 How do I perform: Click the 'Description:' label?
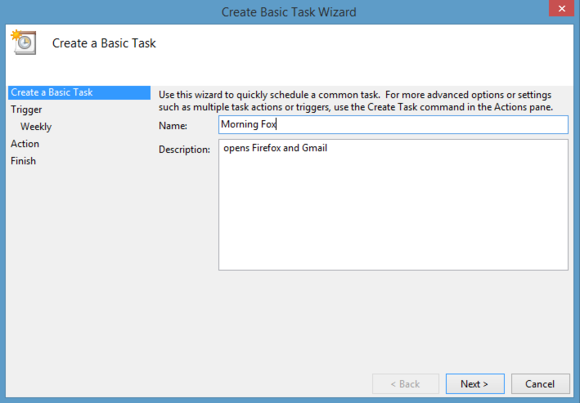click(184, 150)
